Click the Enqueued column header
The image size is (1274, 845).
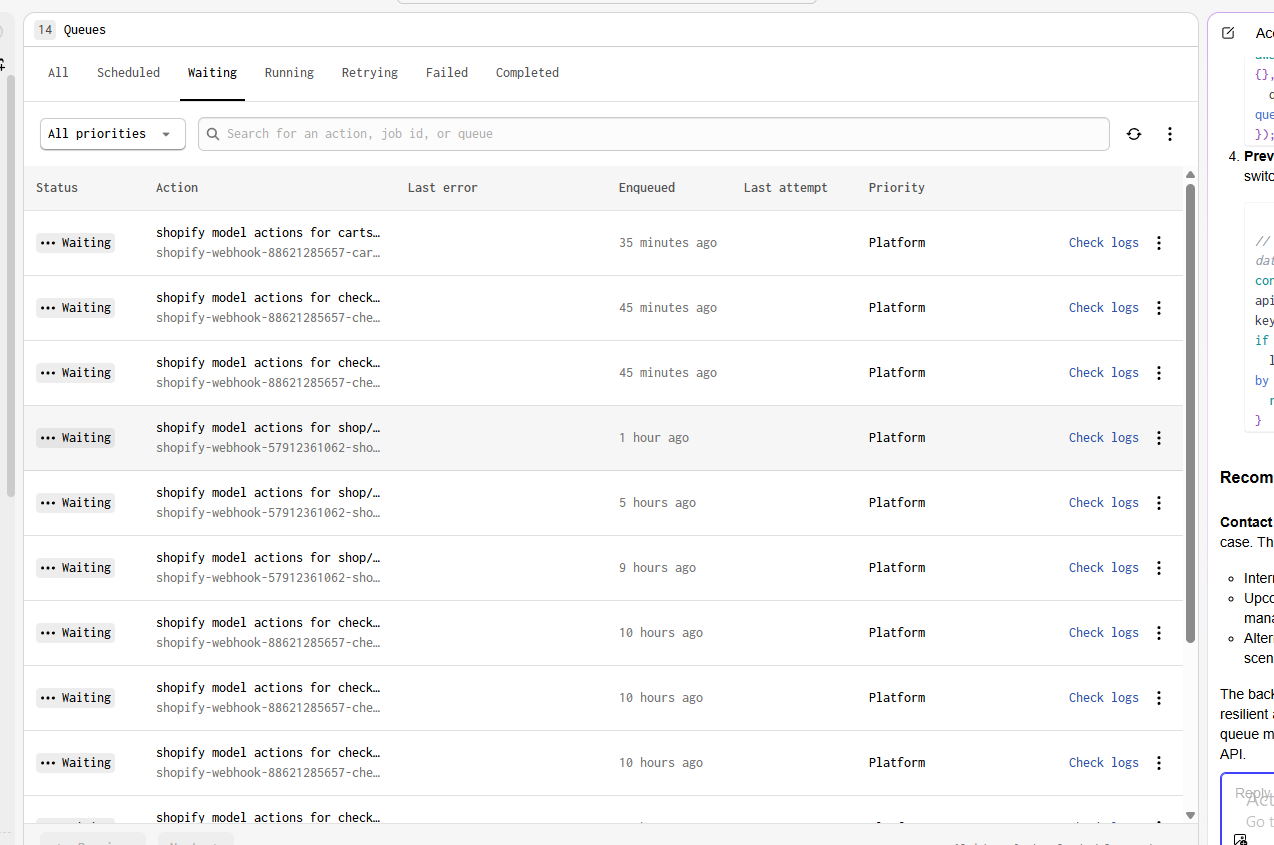click(646, 188)
